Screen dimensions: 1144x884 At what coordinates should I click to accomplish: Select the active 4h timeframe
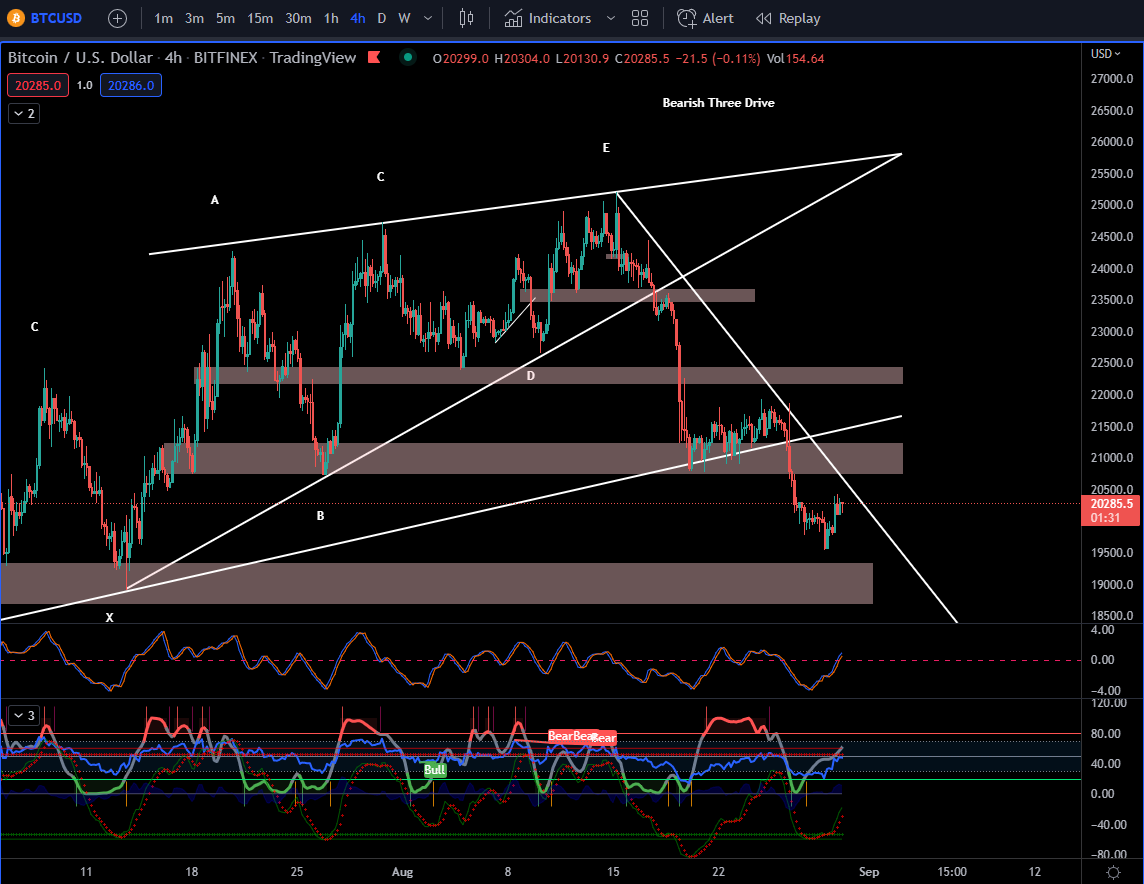pyautogui.click(x=358, y=18)
